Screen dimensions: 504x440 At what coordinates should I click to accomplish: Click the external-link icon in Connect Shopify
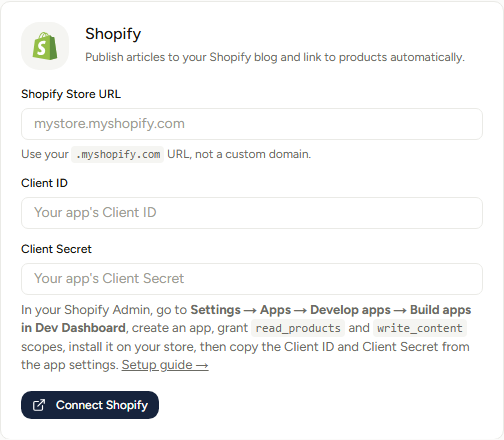point(39,405)
